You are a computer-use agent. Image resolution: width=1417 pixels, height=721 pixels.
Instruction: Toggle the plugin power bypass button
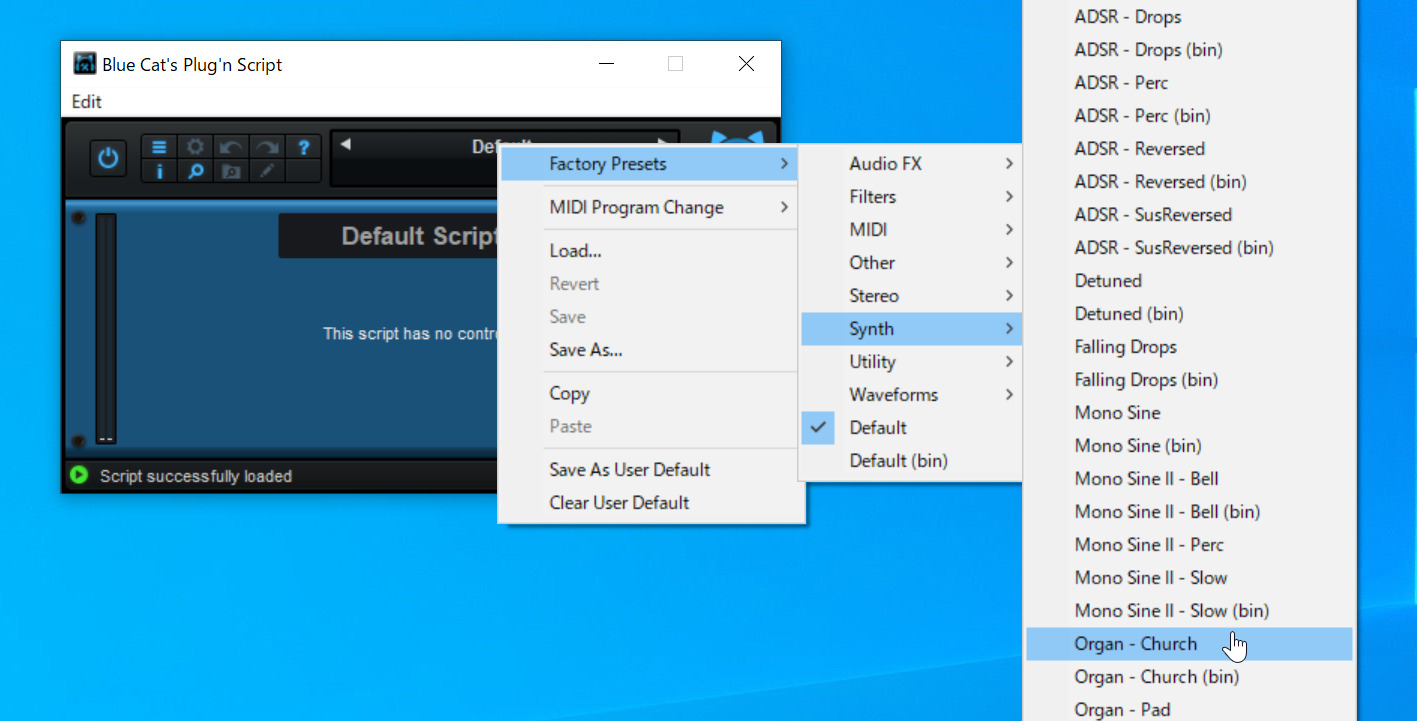[x=108, y=158]
